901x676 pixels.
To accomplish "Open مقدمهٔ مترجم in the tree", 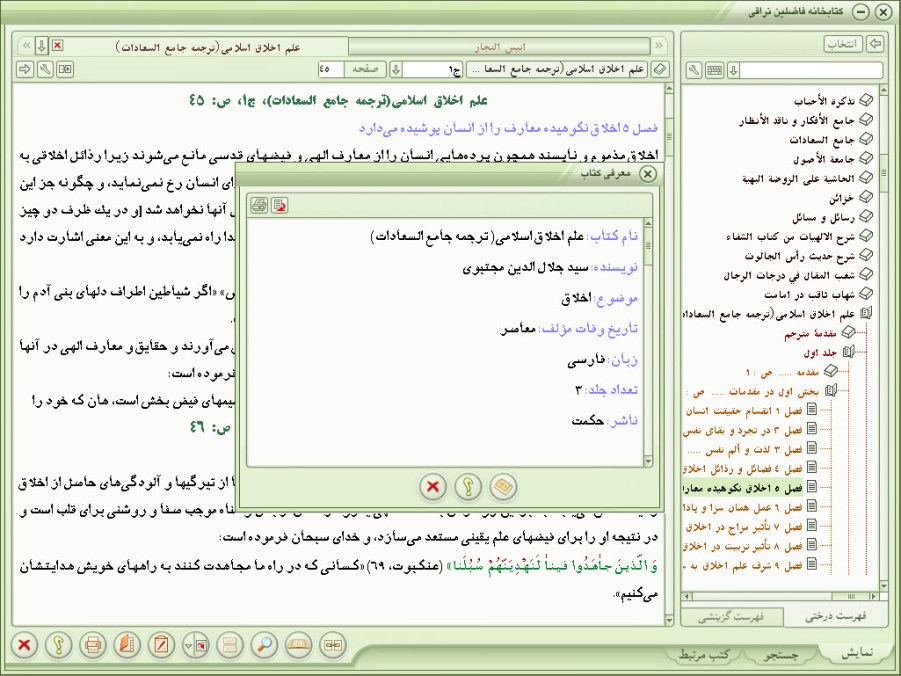I will pos(810,333).
